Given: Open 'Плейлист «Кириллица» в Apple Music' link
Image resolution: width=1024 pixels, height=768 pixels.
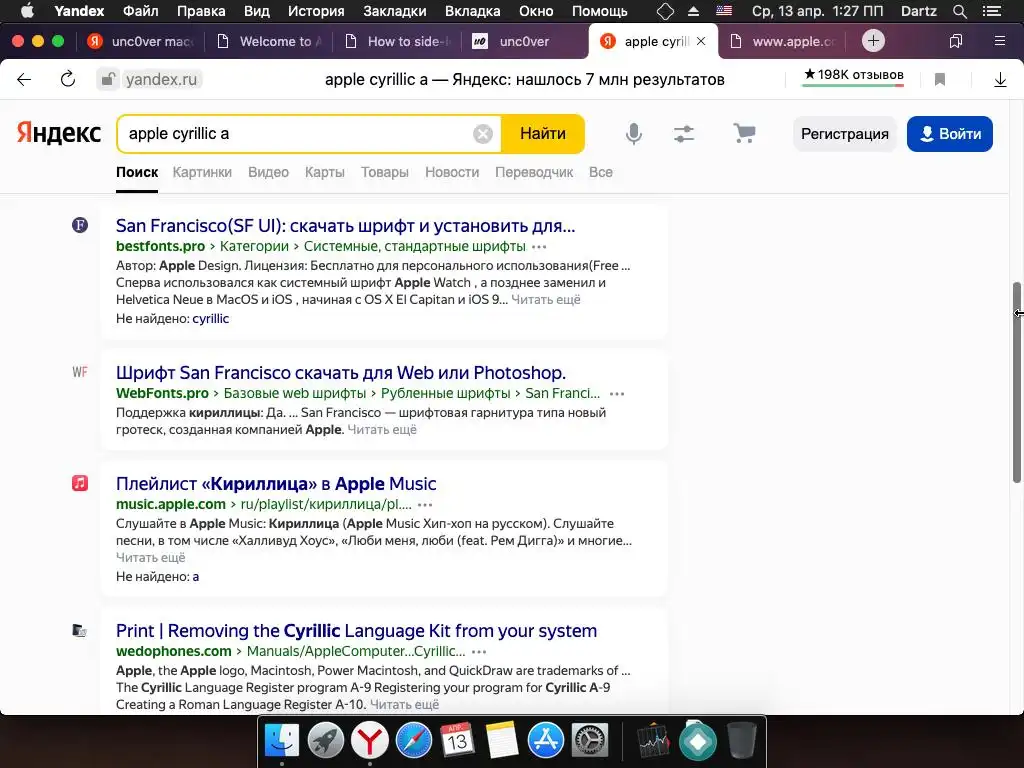Looking at the screenshot, I should 276,484.
